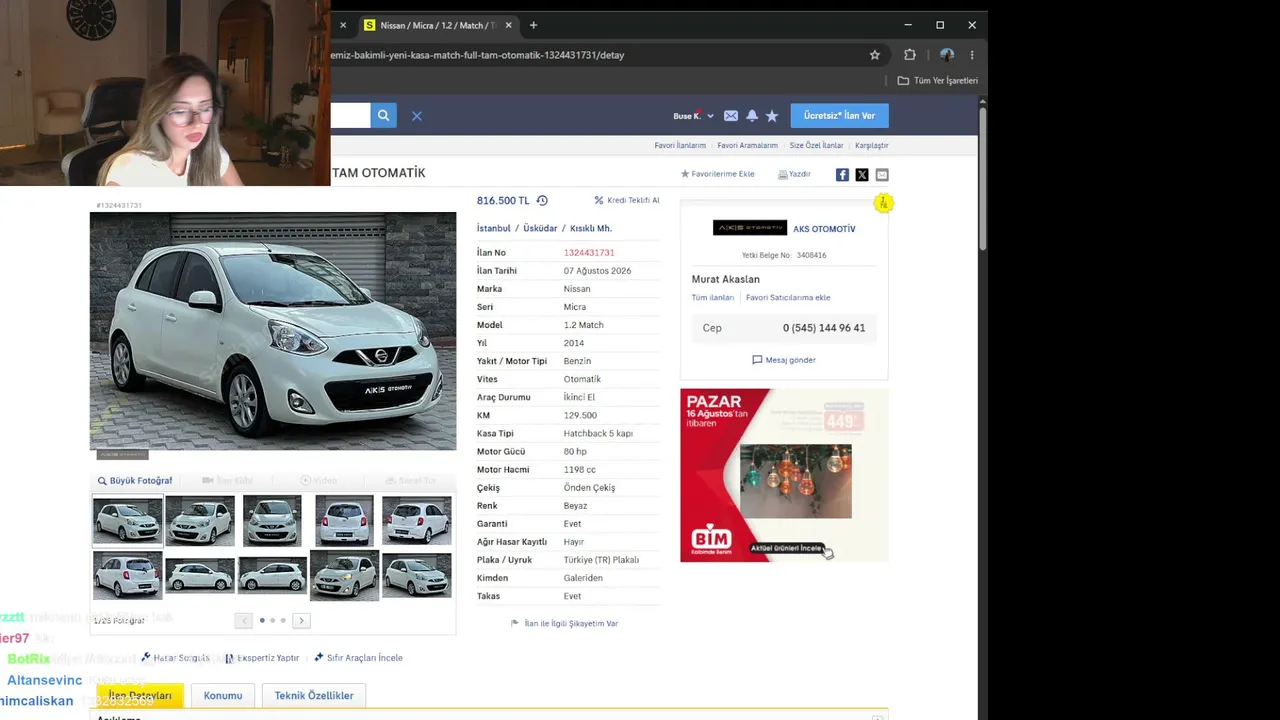
Task: Click Kredi Teklifi Al link
Action: point(627,201)
